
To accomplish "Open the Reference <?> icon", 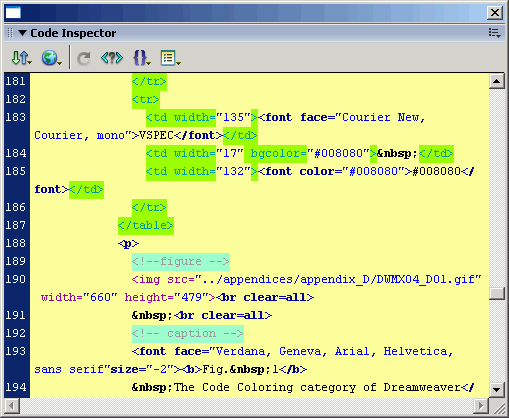I will click(112, 58).
